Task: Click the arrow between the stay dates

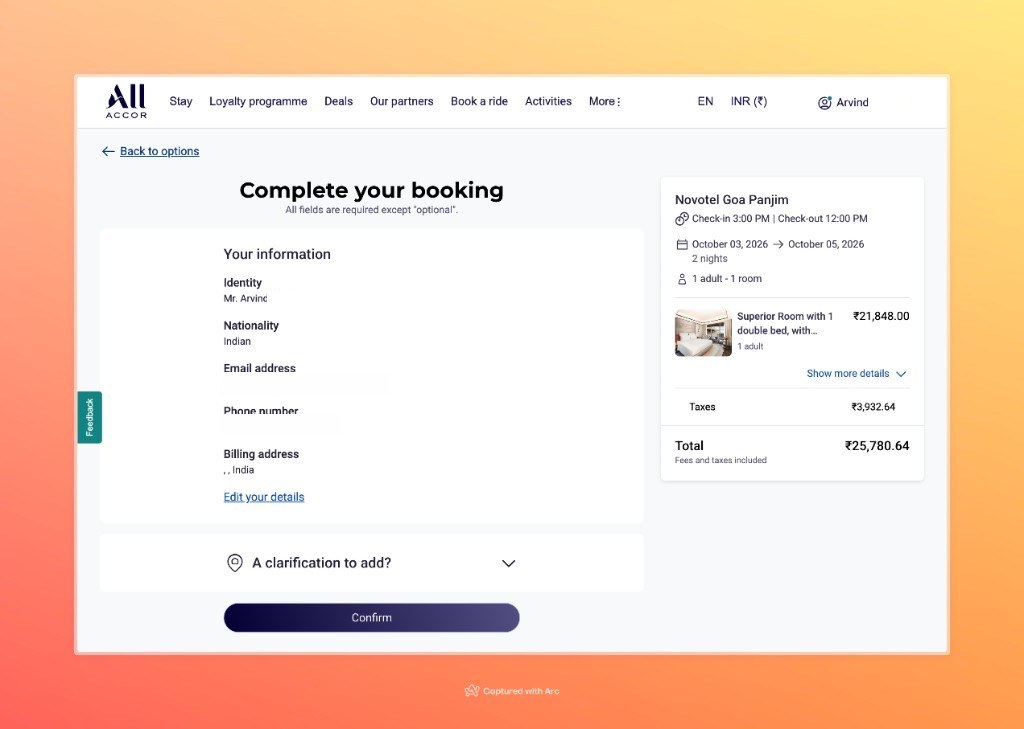Action: click(778, 244)
